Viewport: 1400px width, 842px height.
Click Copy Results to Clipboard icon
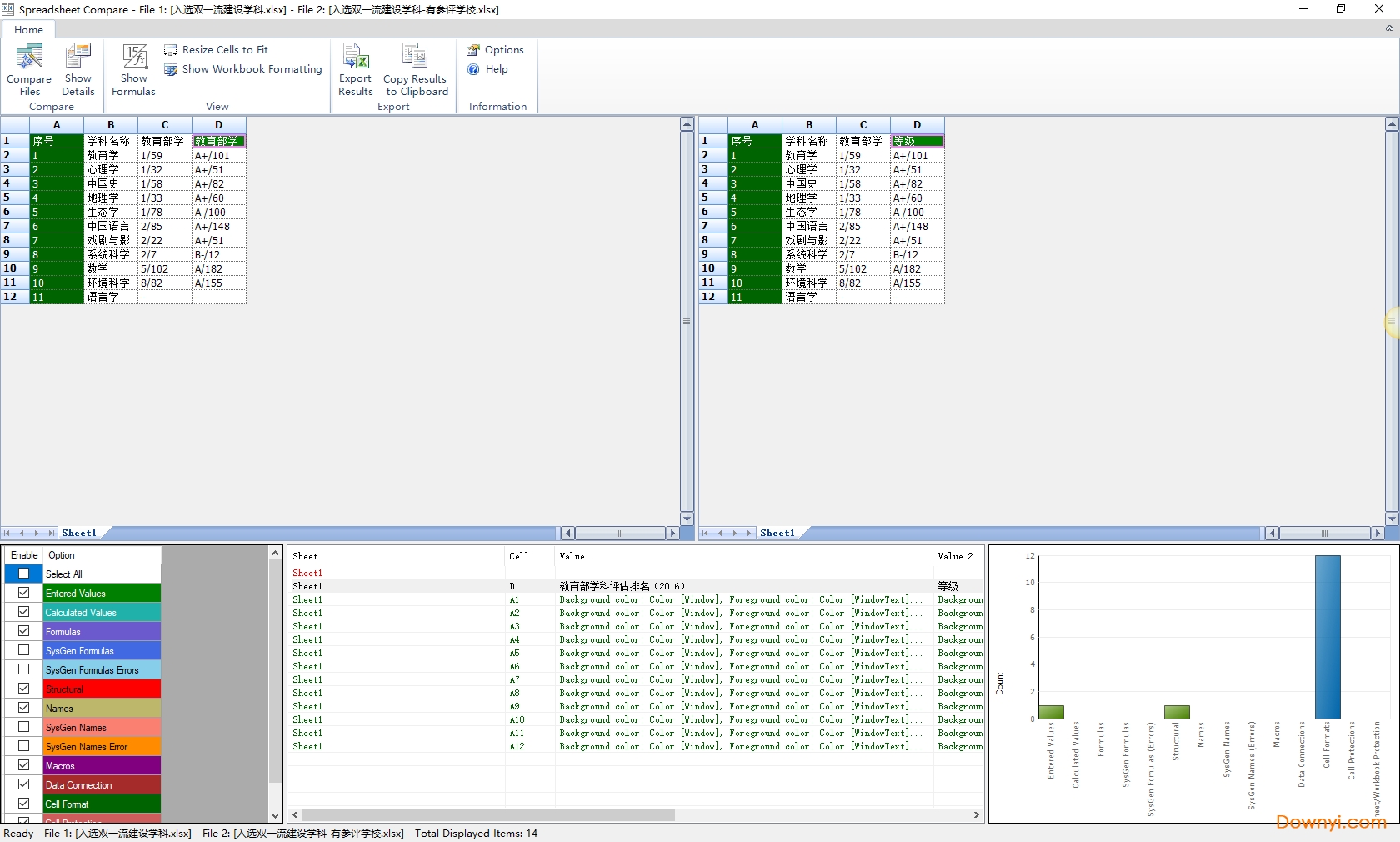pyautogui.click(x=415, y=58)
